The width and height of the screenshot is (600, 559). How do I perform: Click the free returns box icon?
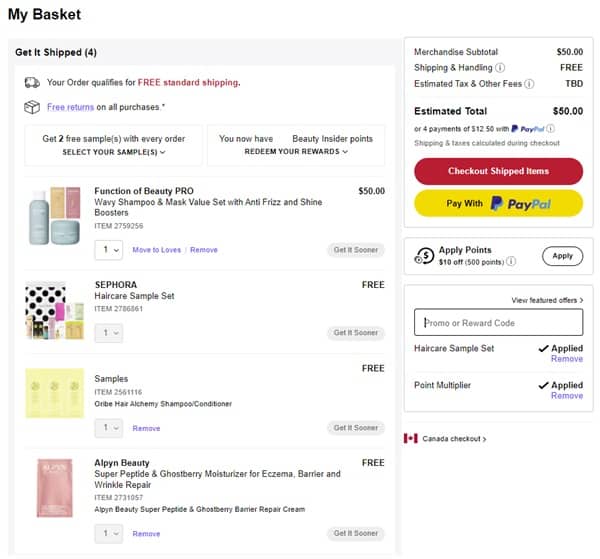(32, 107)
